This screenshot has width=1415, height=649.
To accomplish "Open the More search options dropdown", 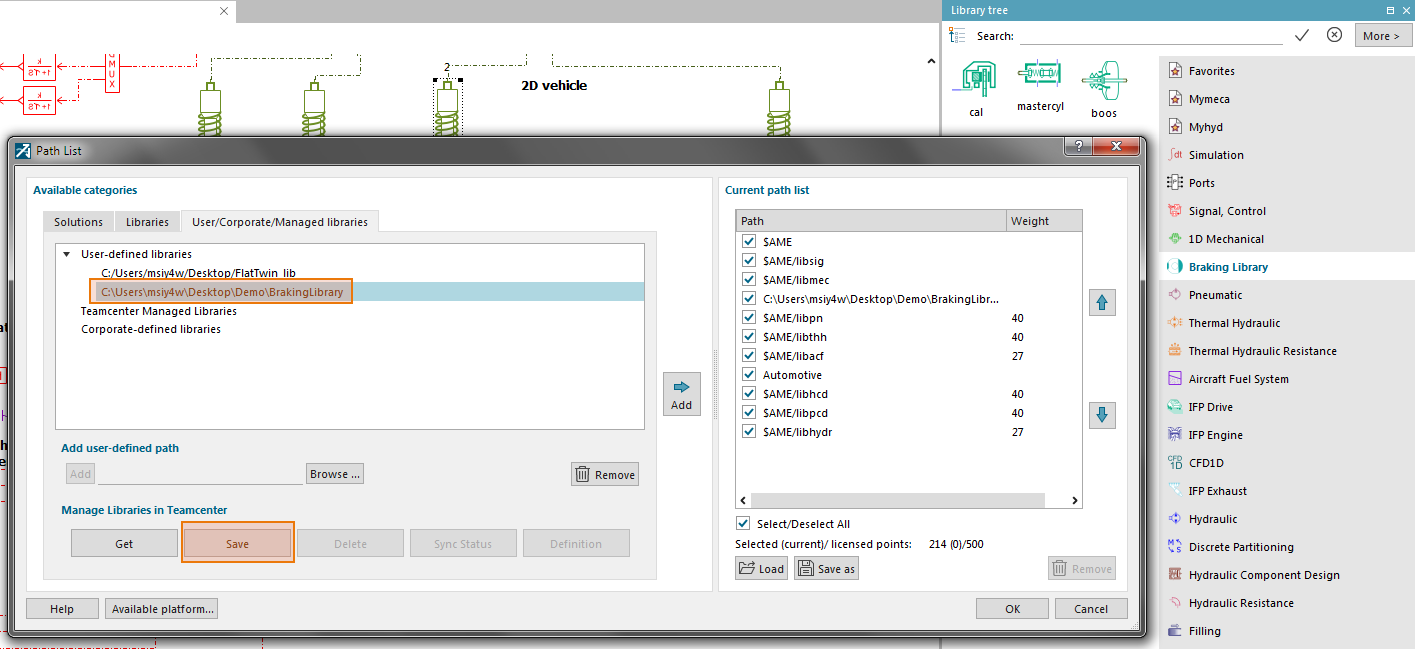I will 1382,34.
